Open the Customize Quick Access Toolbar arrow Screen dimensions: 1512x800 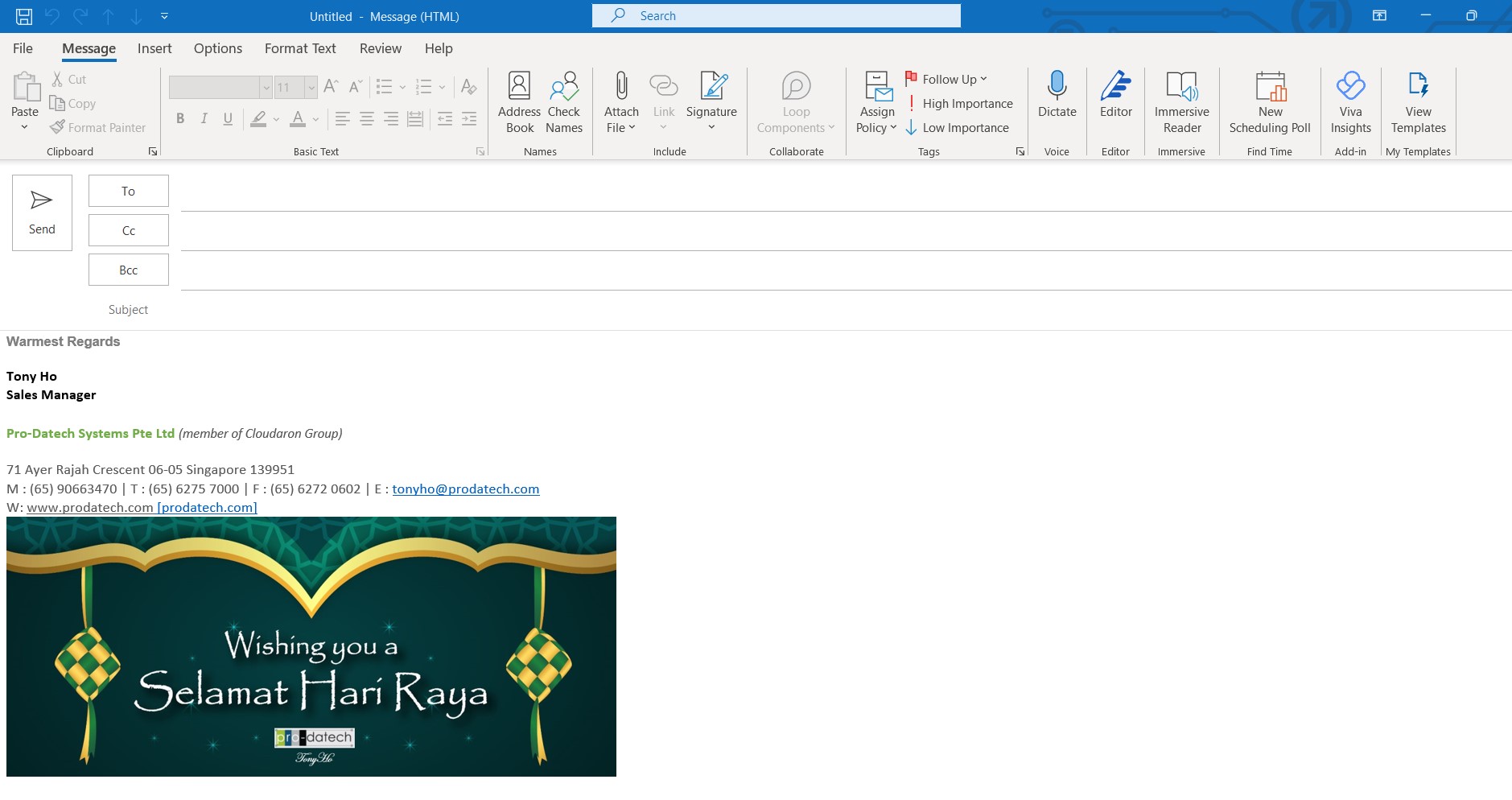164,16
